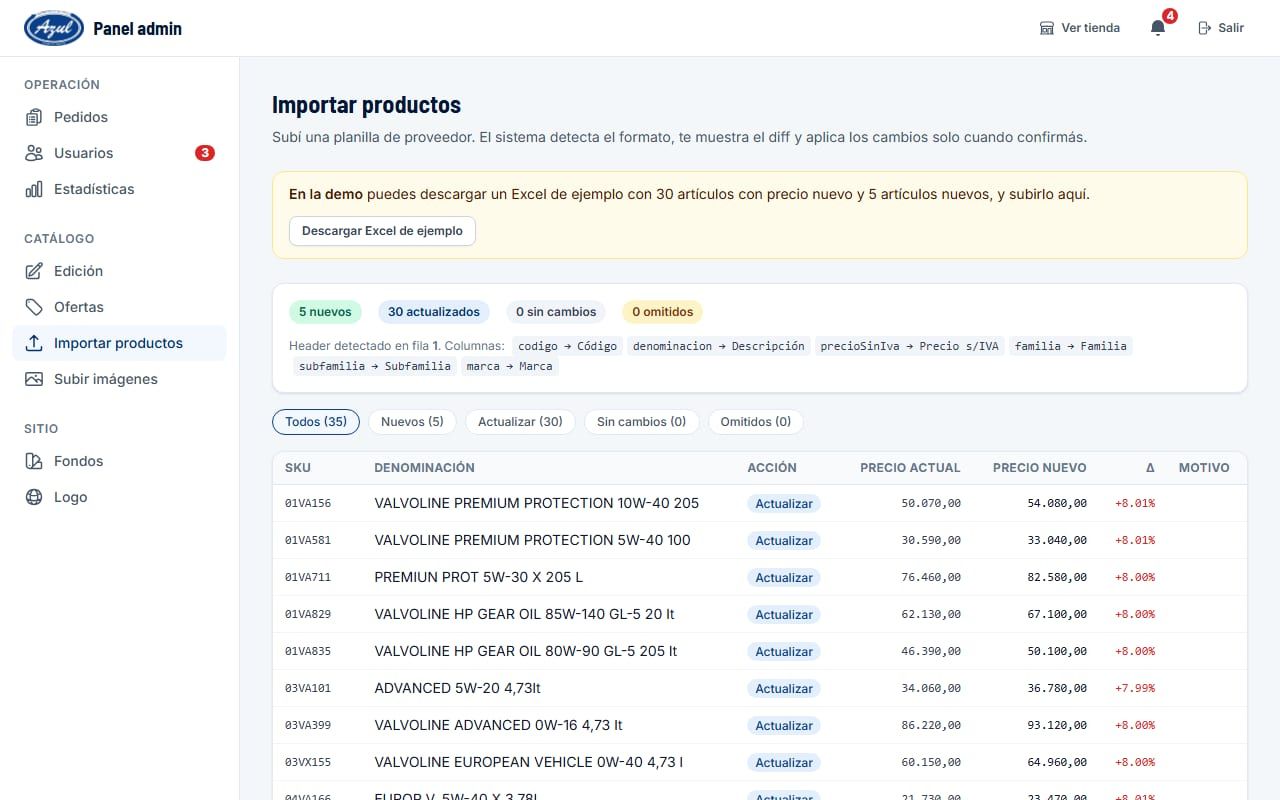Image resolution: width=1280 pixels, height=800 pixels.
Task: Select SKU cell 01VA156
Action: 308,503
